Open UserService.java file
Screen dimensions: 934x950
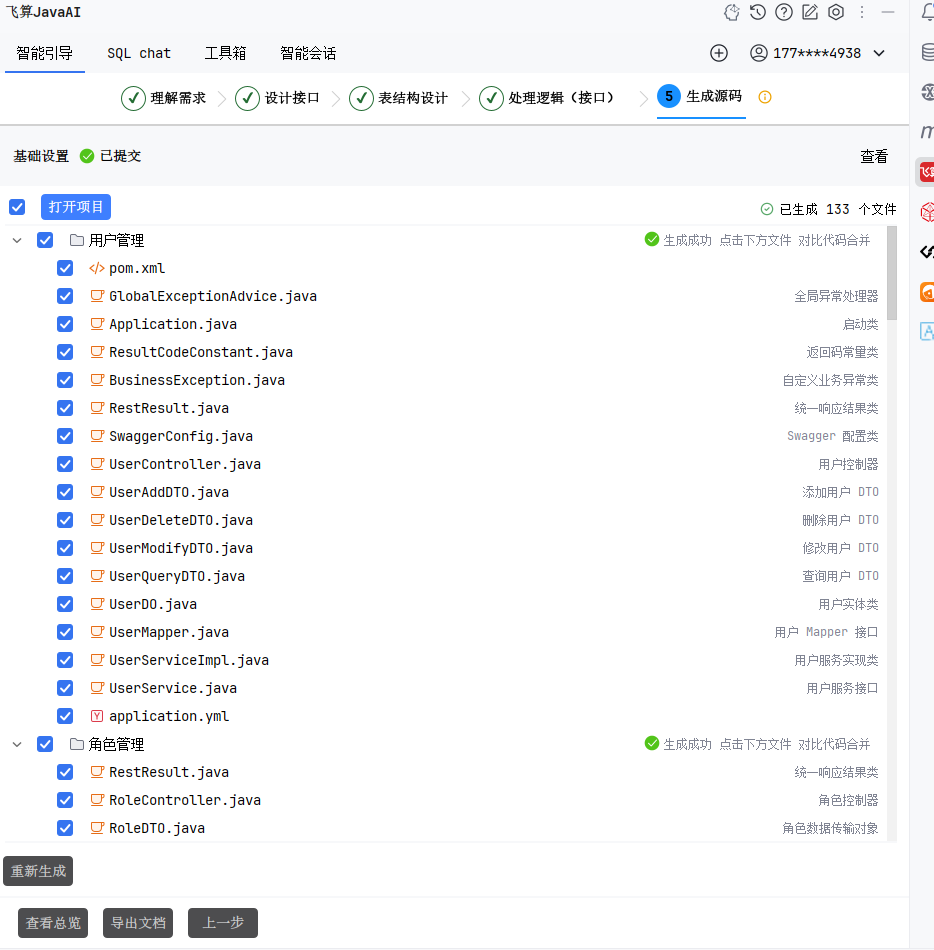coord(173,688)
